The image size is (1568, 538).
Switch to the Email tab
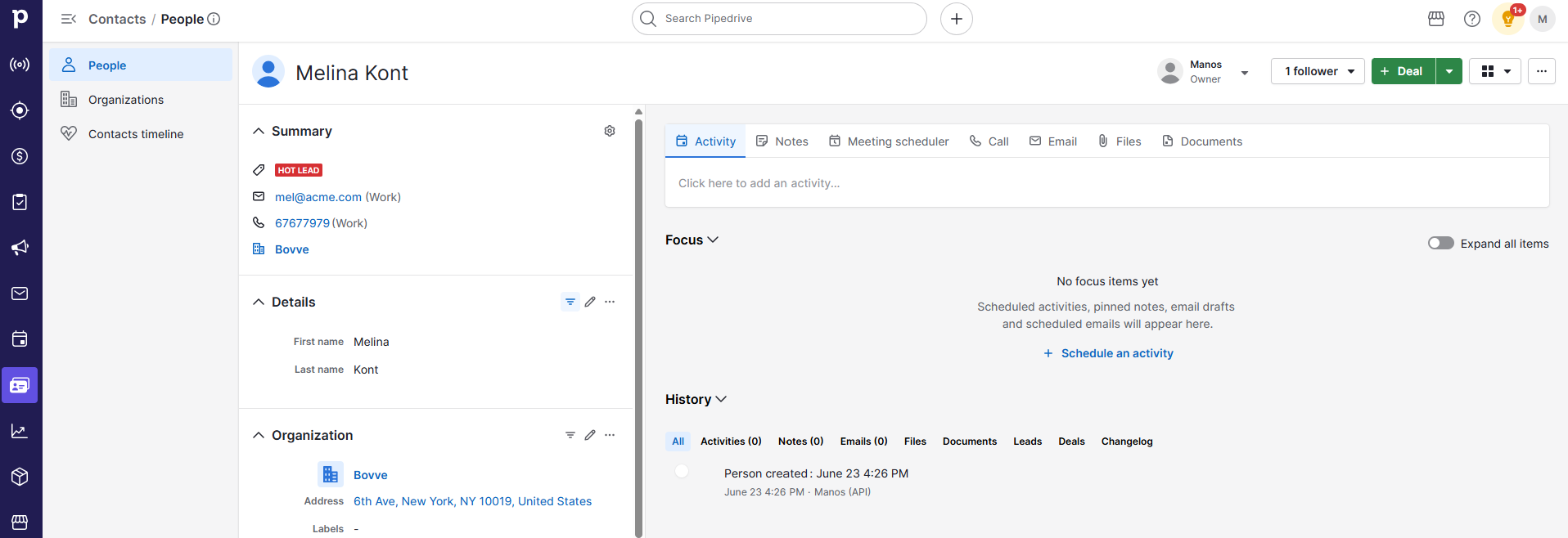click(x=1053, y=141)
